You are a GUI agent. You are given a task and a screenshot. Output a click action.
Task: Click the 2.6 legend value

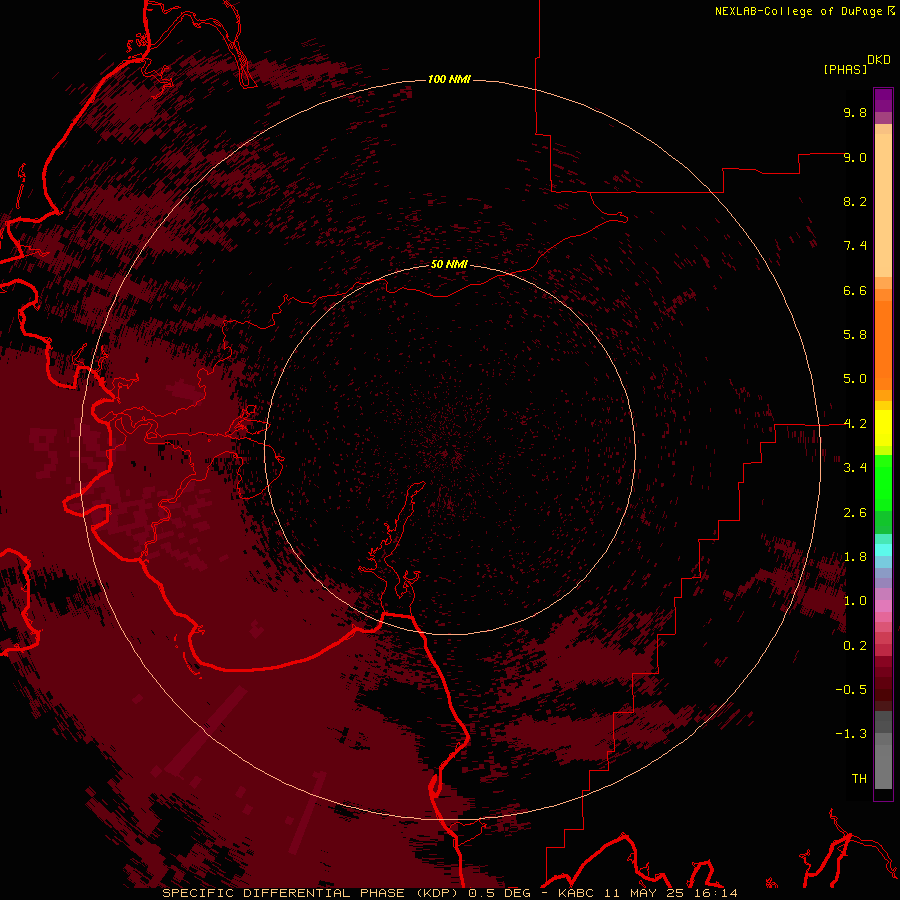click(855, 513)
